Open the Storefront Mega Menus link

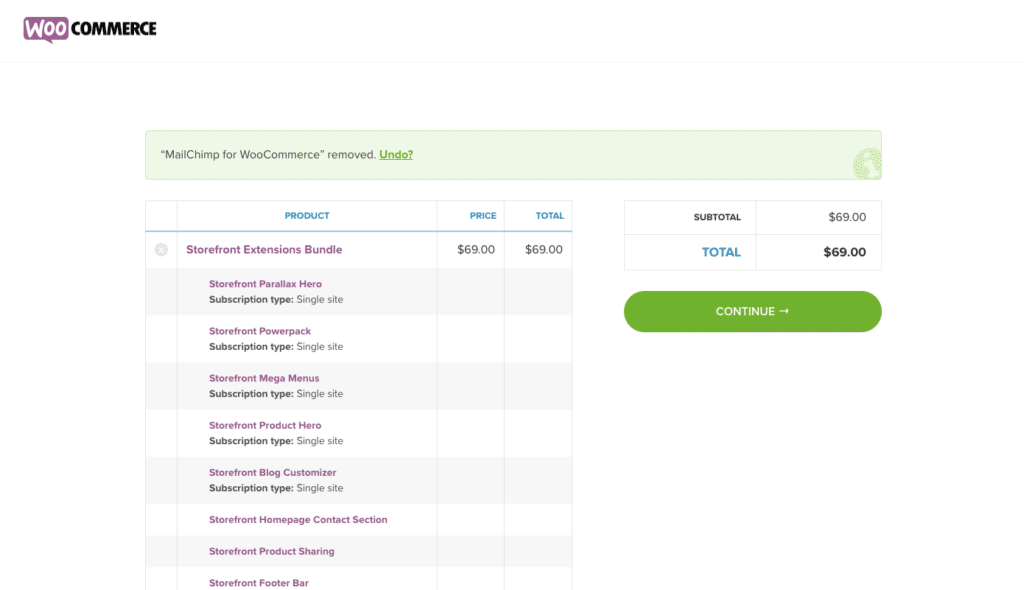[264, 378]
